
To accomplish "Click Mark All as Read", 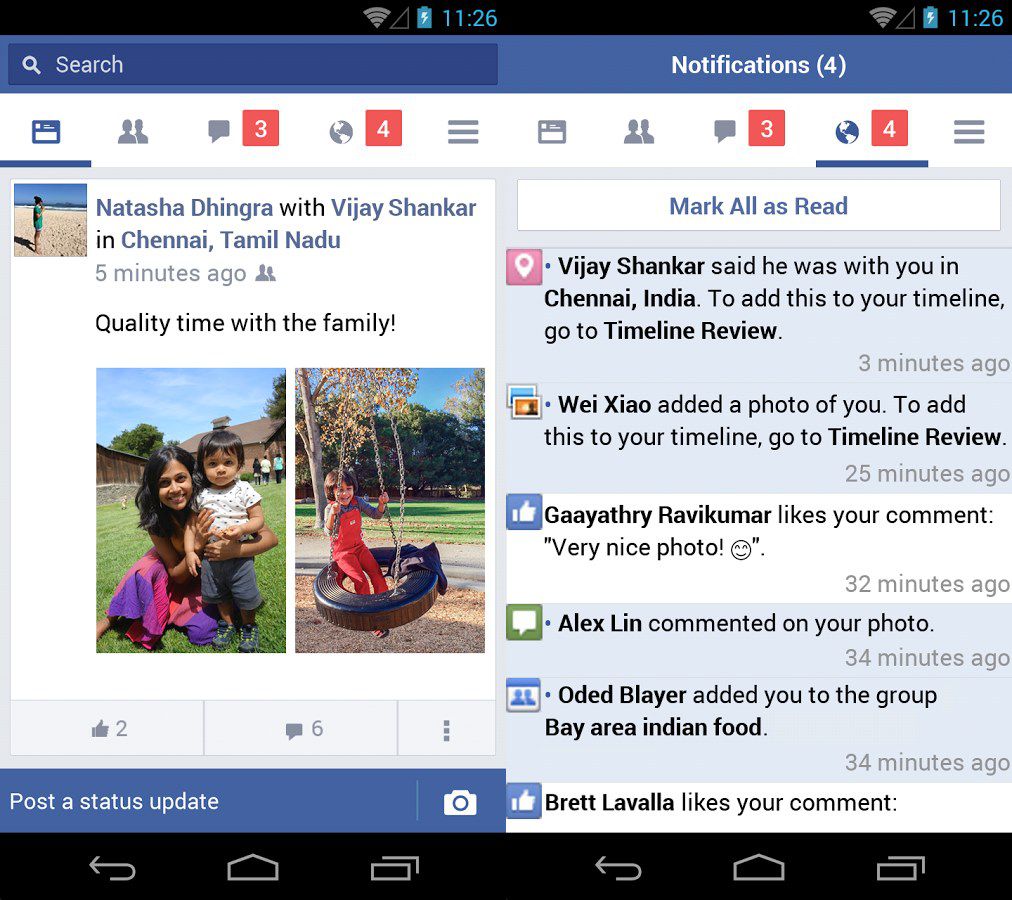I will coord(759,206).
